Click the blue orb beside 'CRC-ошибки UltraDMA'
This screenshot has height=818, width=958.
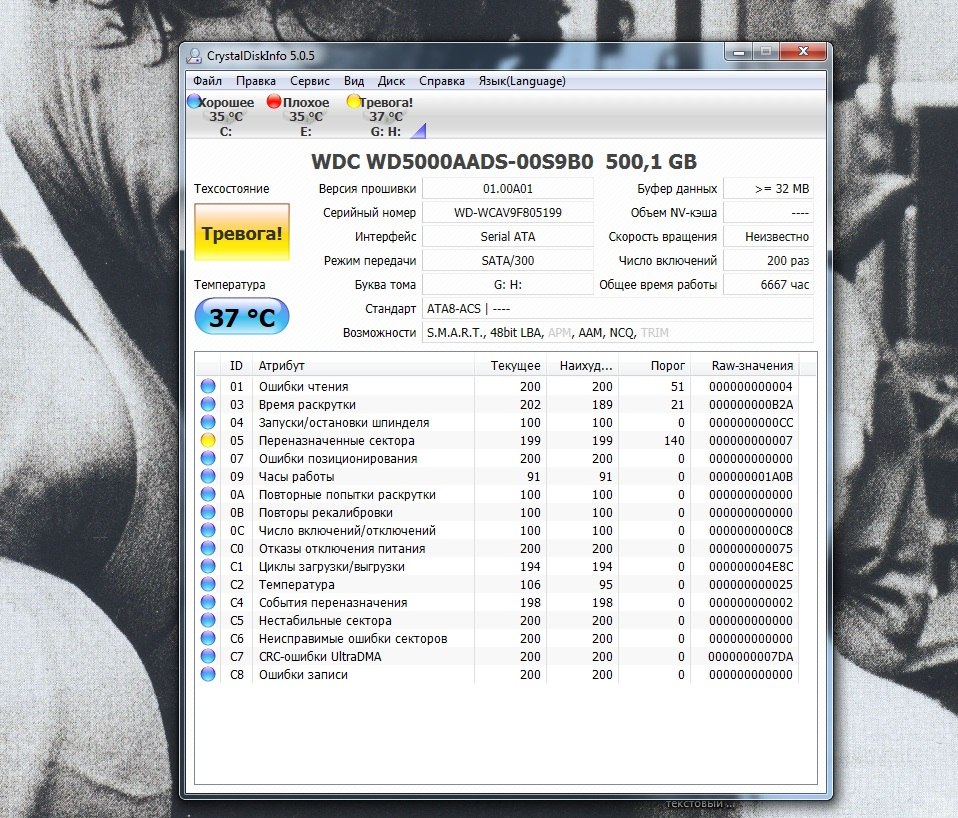(x=208, y=657)
